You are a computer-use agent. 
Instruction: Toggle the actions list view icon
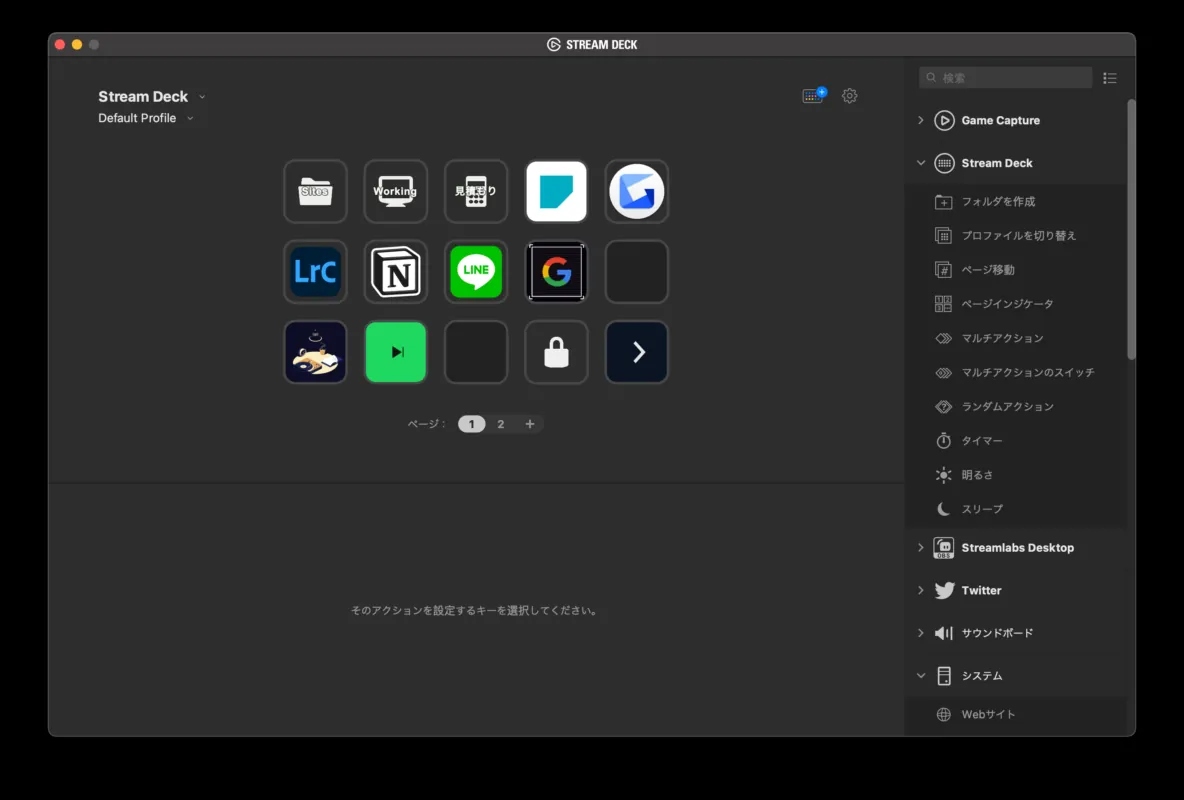[x=1110, y=78]
